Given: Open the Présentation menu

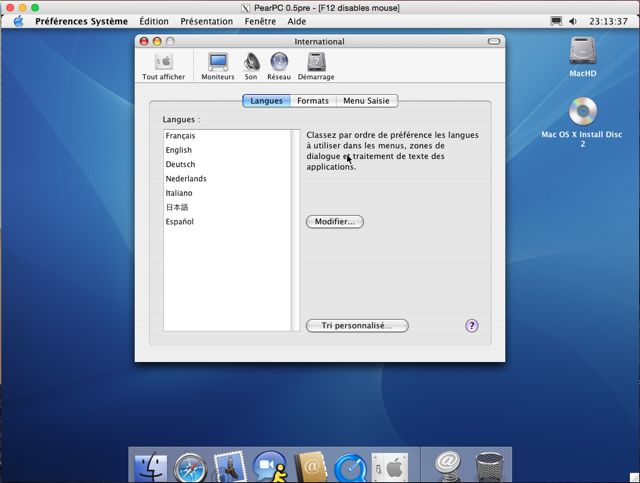Looking at the screenshot, I should (x=207, y=21).
